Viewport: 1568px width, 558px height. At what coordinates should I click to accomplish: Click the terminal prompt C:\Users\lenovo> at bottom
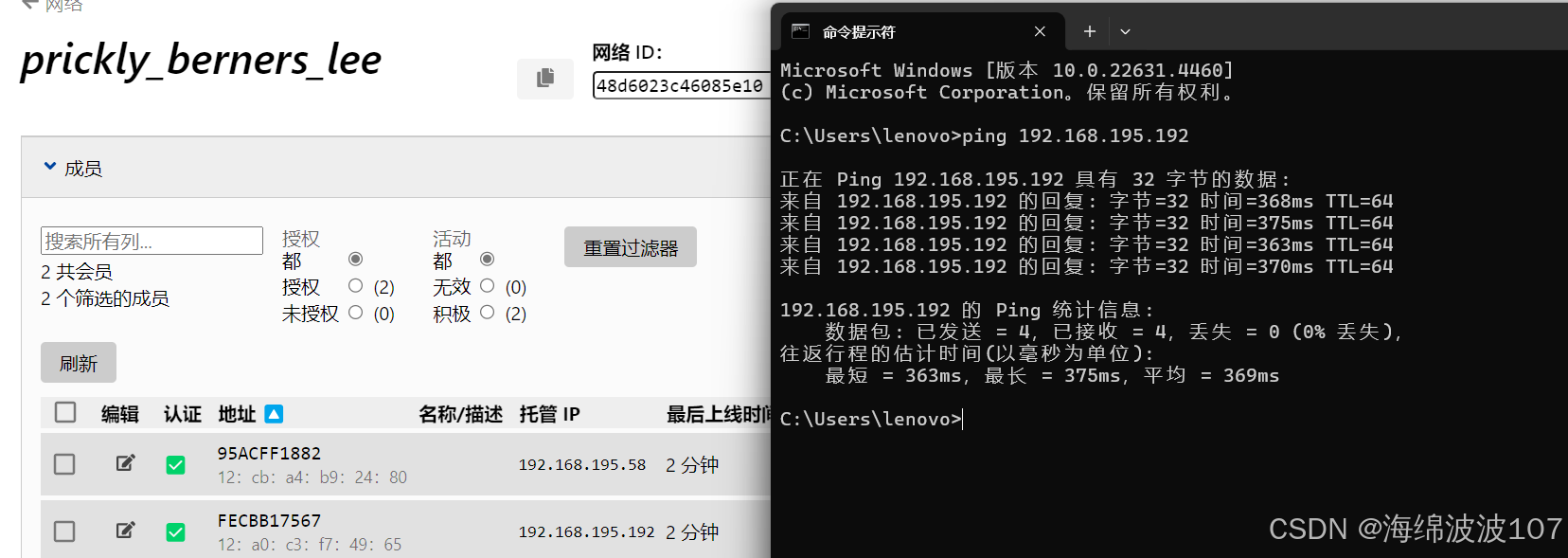click(870, 419)
